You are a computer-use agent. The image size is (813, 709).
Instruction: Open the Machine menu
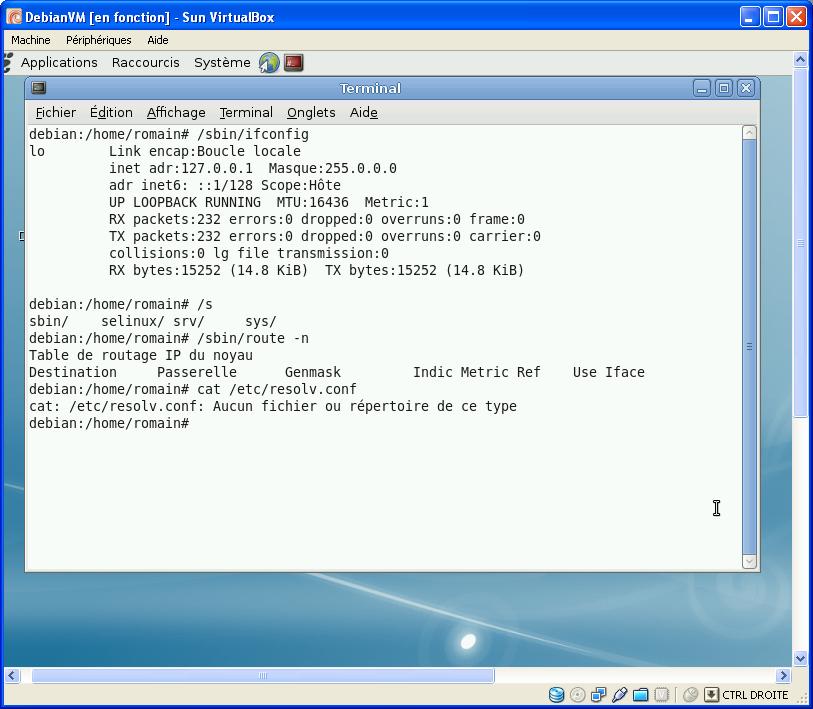pos(31,40)
